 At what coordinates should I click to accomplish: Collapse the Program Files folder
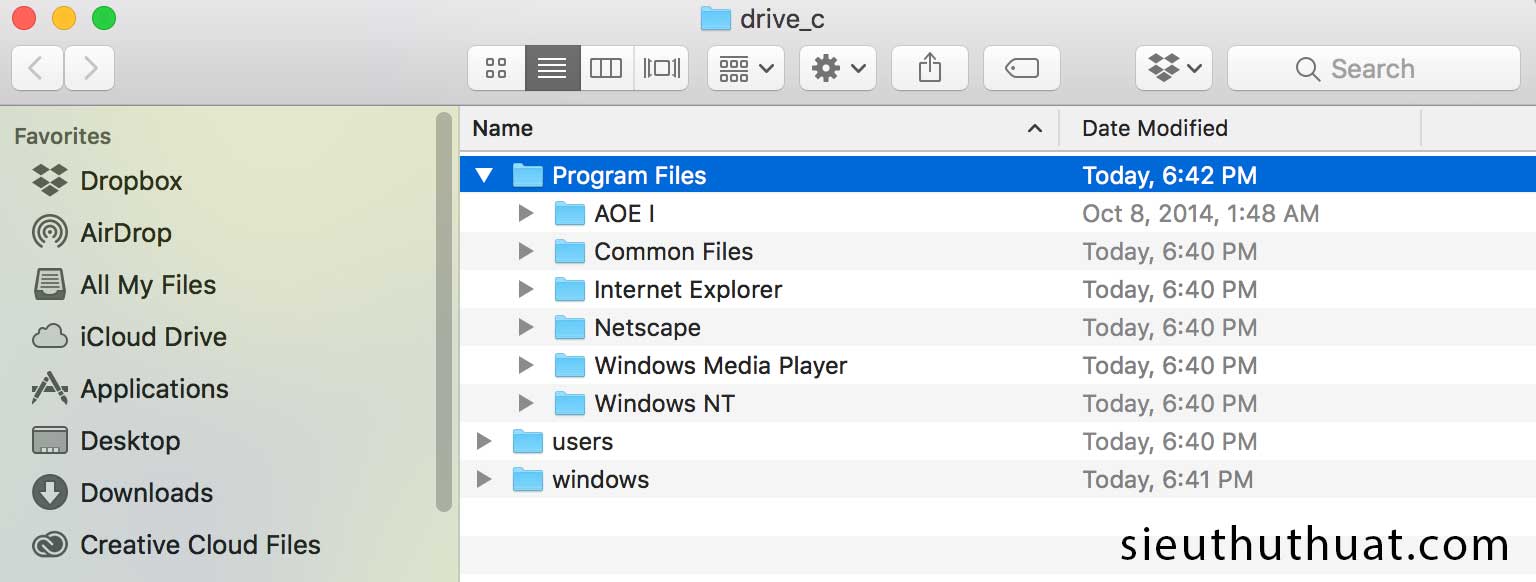click(x=485, y=176)
